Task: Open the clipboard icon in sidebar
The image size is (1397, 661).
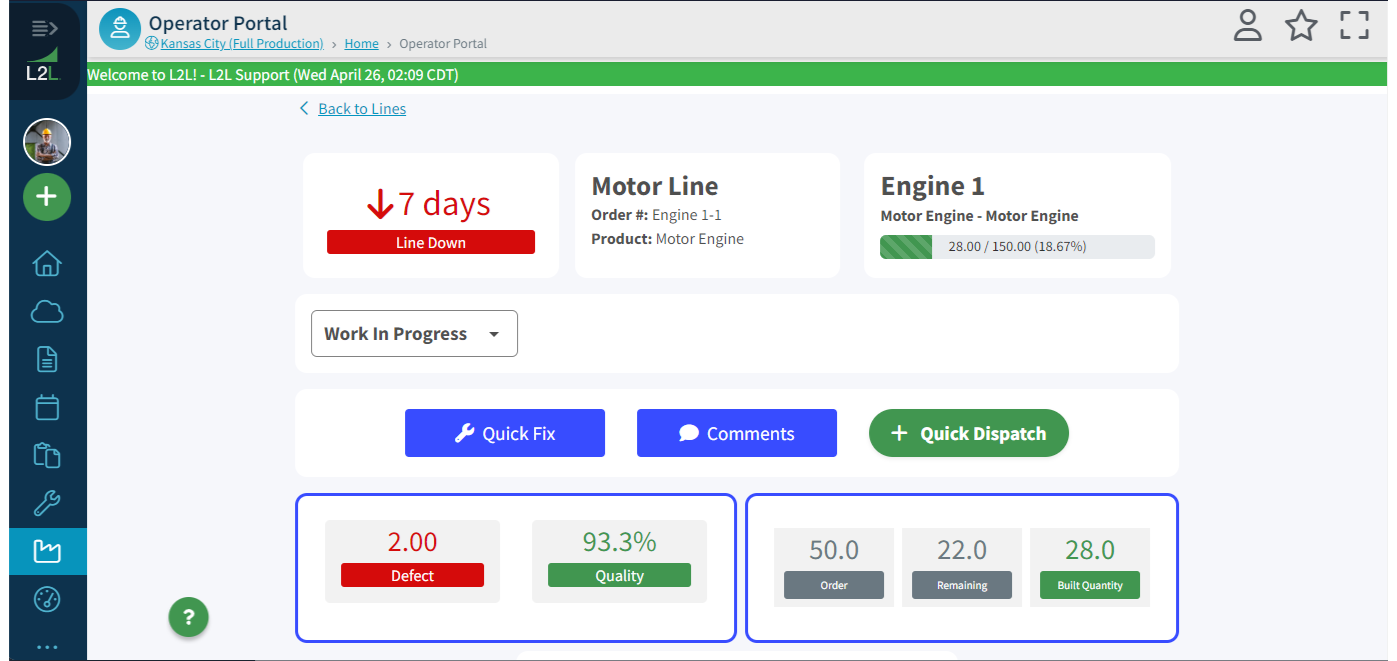Action: [47, 455]
